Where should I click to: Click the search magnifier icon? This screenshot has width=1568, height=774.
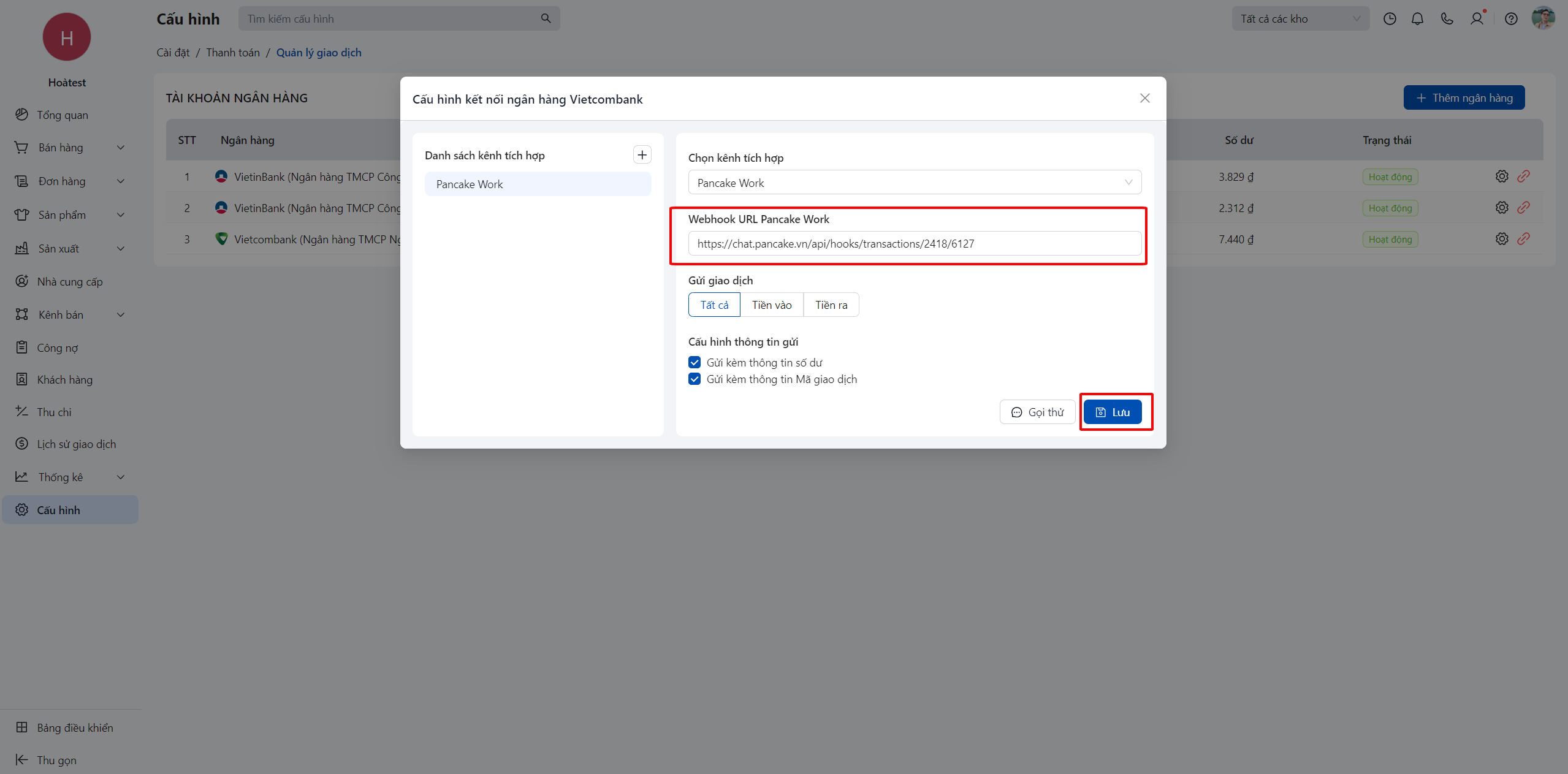point(546,19)
